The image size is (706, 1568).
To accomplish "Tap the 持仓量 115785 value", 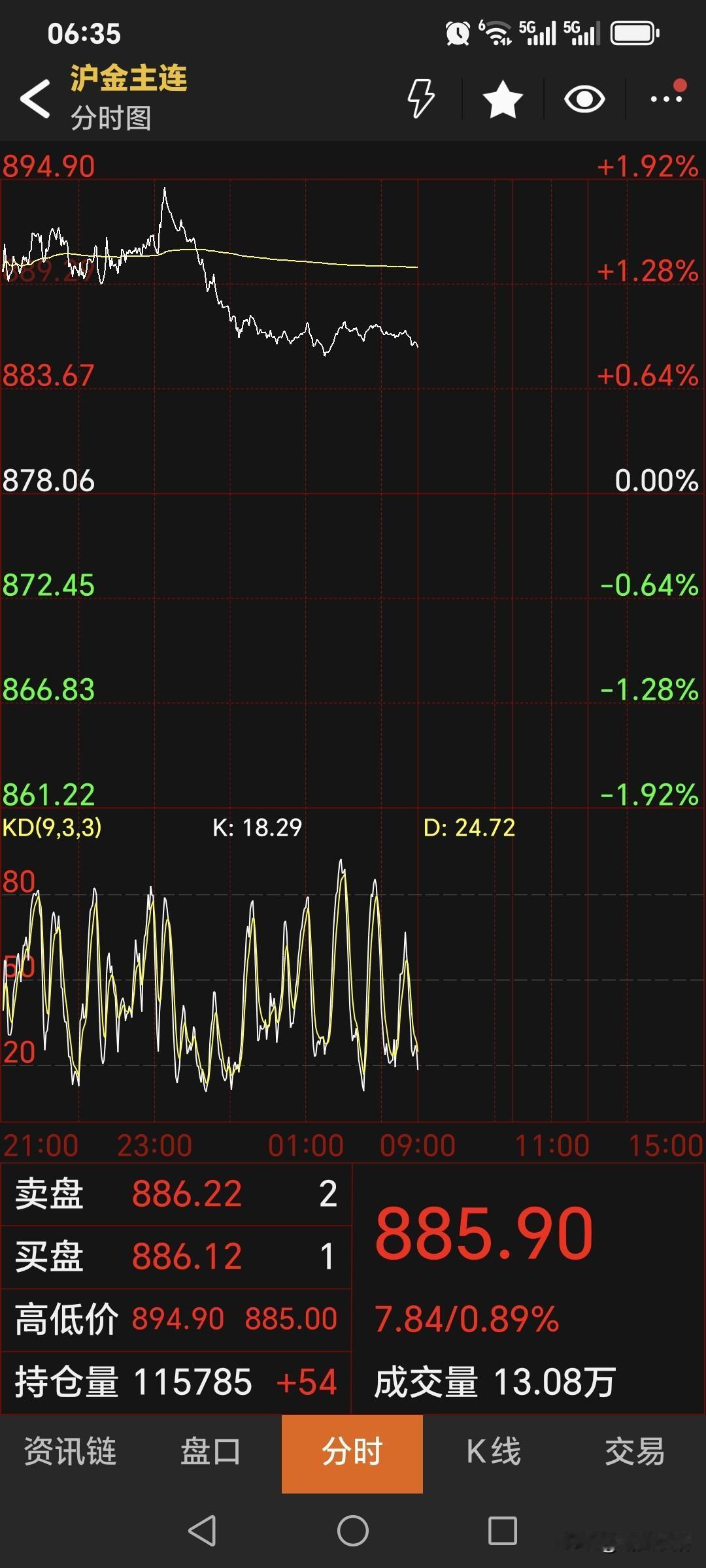I will tap(193, 1382).
